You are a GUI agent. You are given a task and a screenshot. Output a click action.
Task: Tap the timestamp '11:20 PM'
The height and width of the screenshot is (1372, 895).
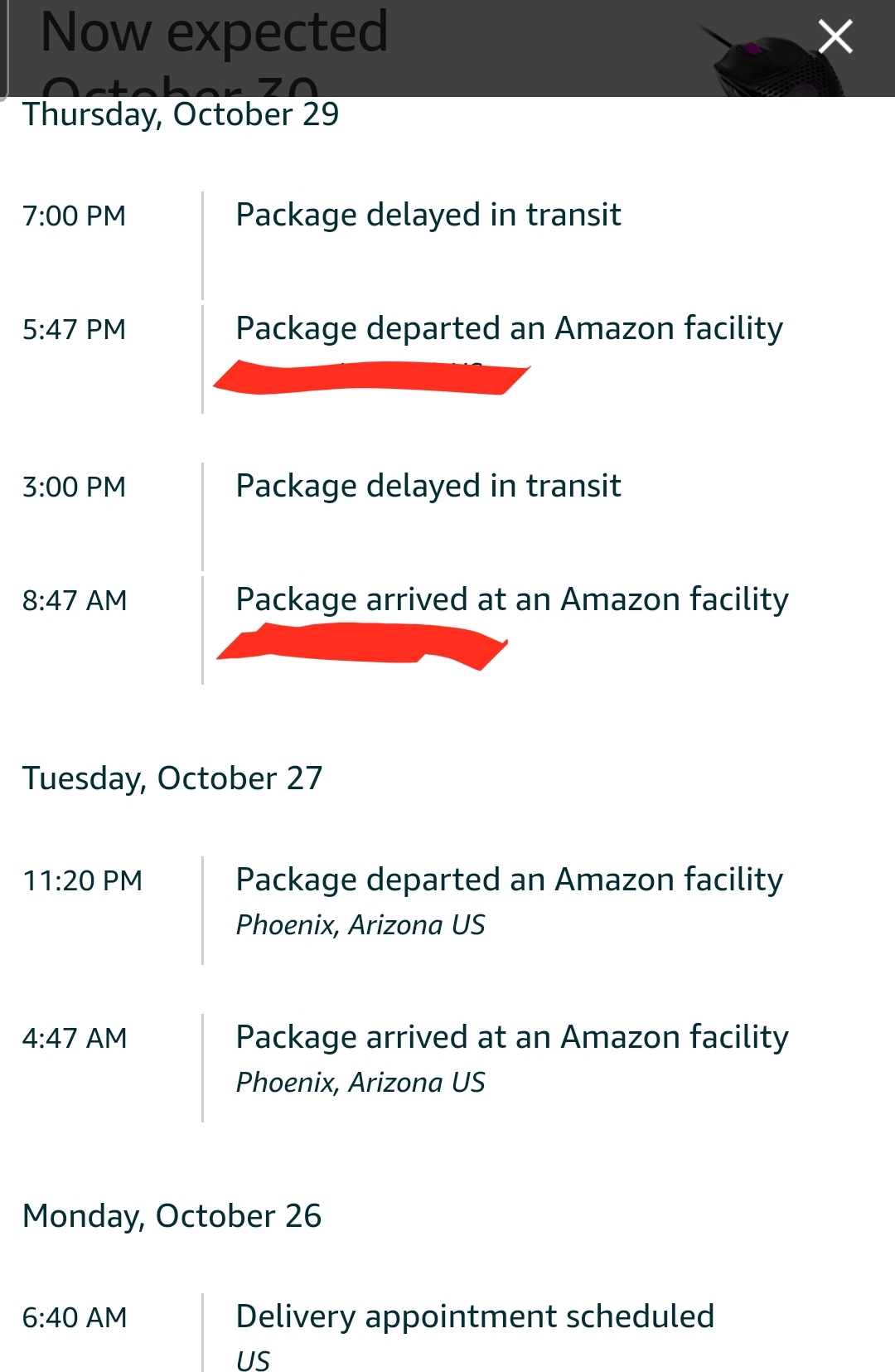click(83, 877)
